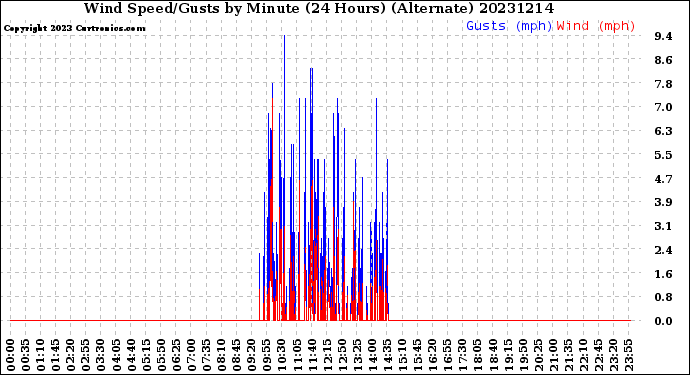Image resolution: width=690 pixels, height=375 pixels.
Task: Click the 21:35 time label
Action: 568,355
